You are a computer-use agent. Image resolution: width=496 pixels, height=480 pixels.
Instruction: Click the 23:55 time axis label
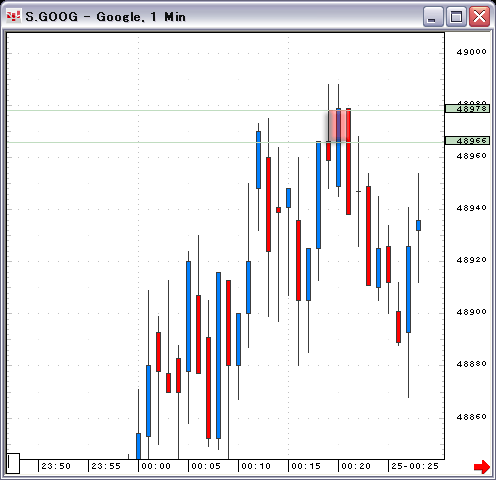coord(106,466)
